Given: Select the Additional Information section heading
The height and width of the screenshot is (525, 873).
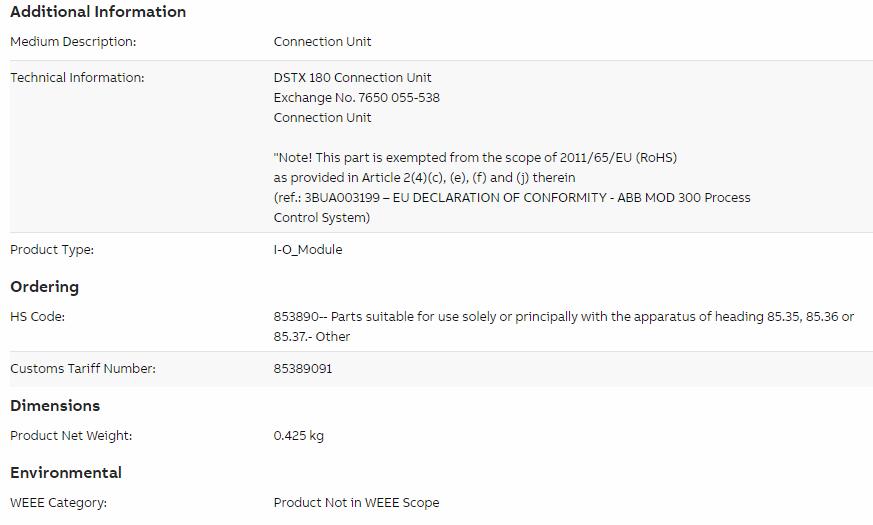Looking at the screenshot, I should coord(98,12).
